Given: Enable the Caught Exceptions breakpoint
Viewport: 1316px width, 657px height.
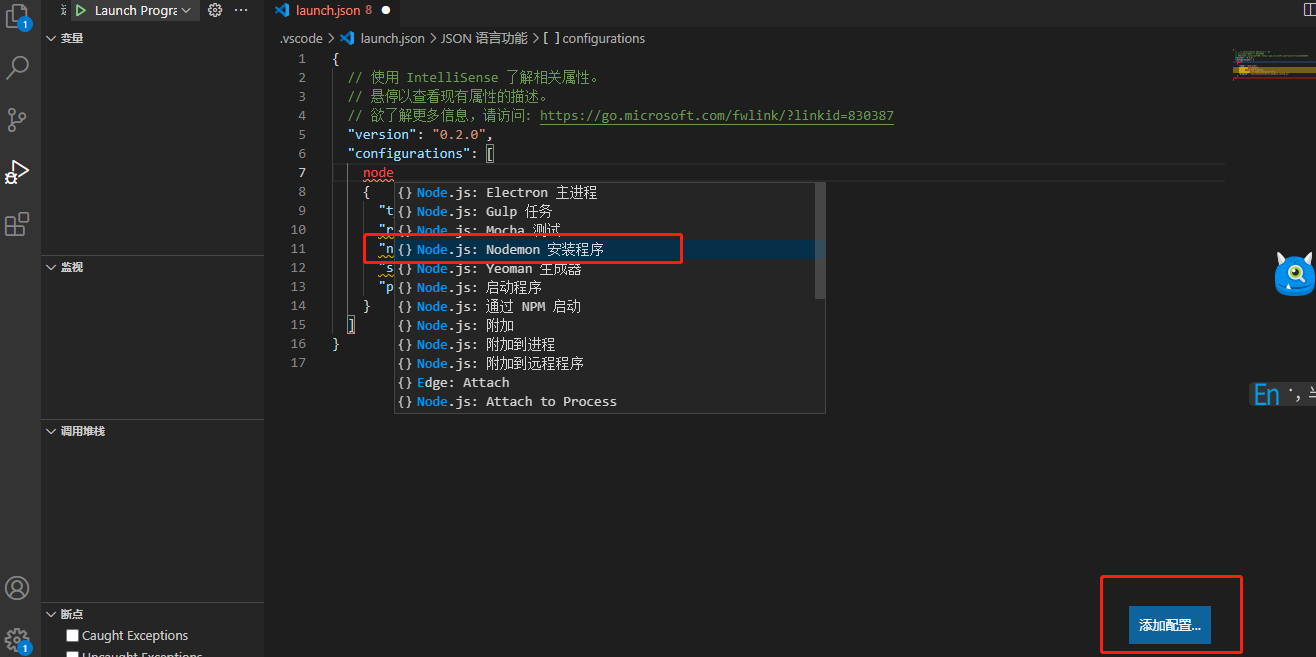Looking at the screenshot, I should pyautogui.click(x=71, y=634).
